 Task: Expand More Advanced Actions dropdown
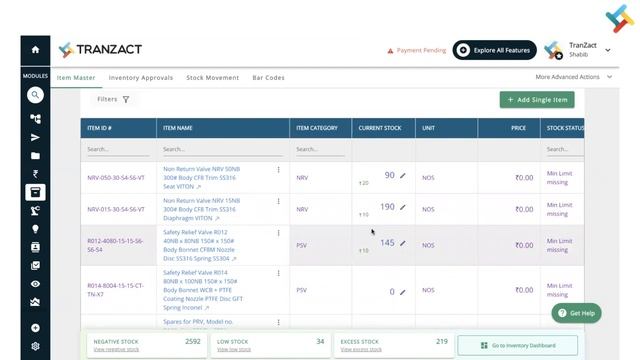pyautogui.click(x=573, y=77)
